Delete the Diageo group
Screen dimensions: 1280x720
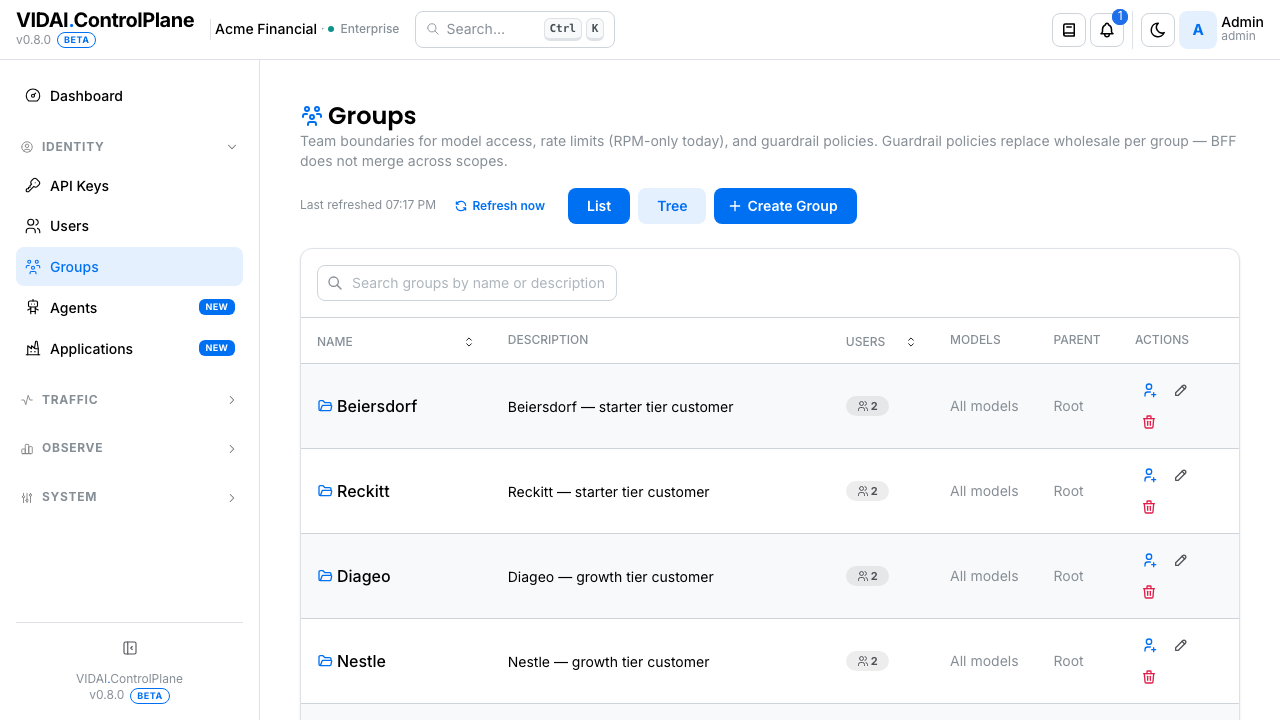[1149, 592]
